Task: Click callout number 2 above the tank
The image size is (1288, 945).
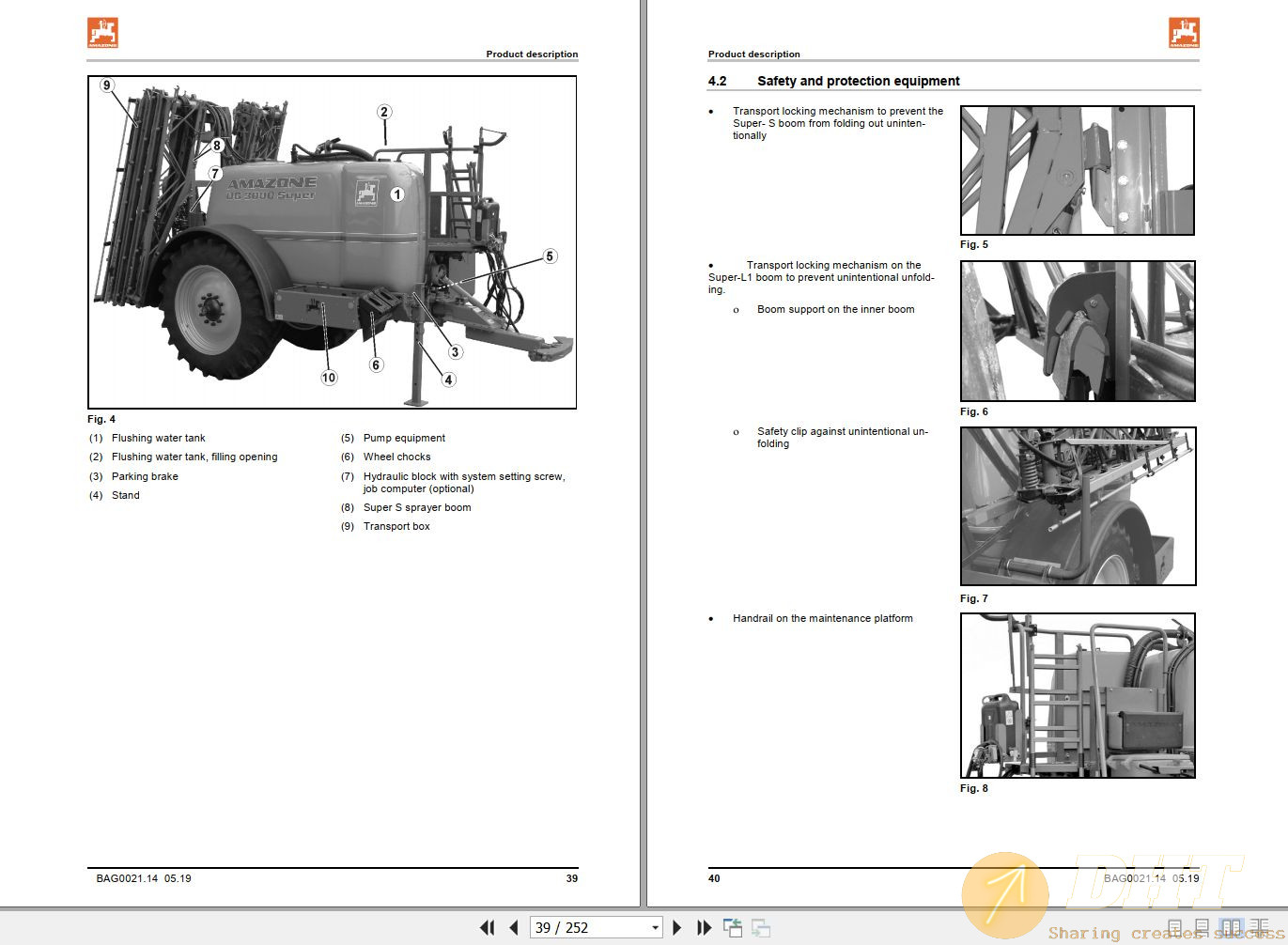Action: point(384,112)
